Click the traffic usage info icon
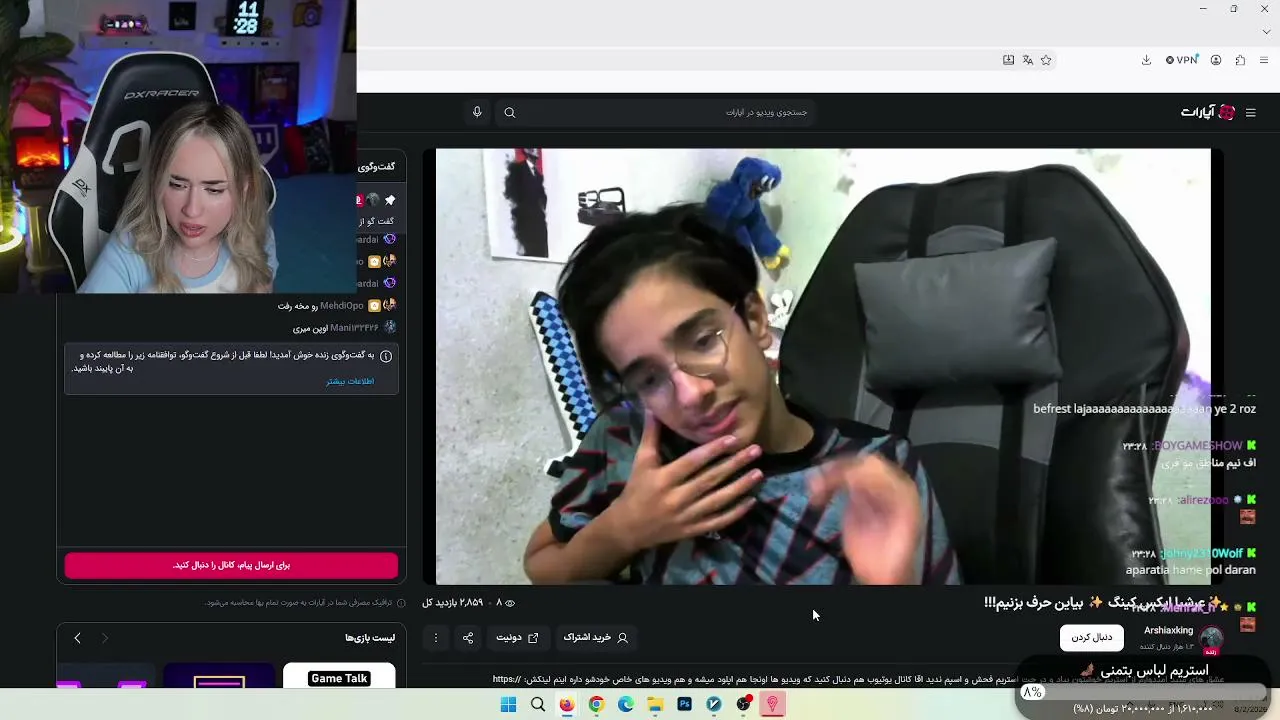 point(401,603)
